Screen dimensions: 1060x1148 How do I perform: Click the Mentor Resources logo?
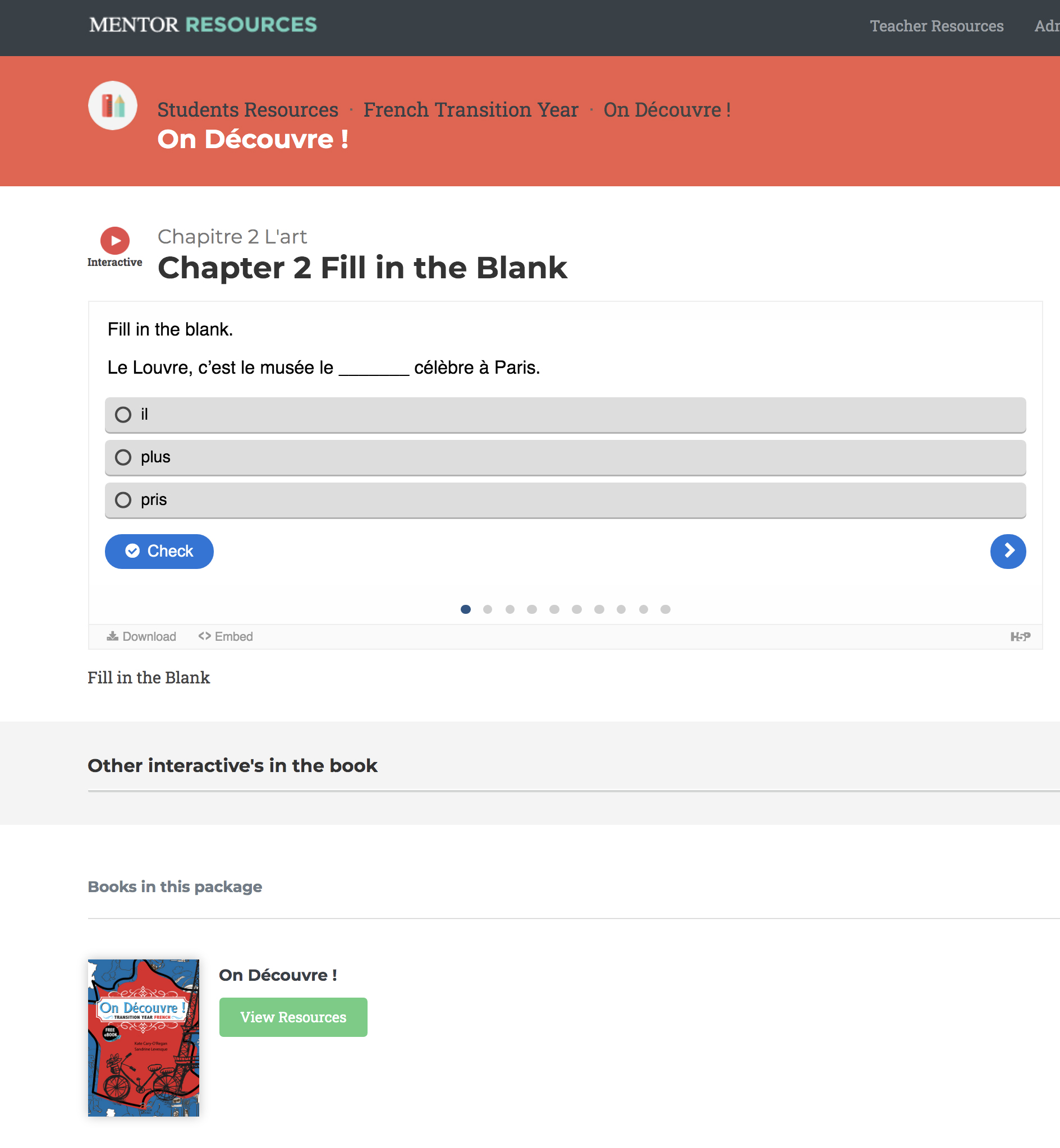coord(203,25)
